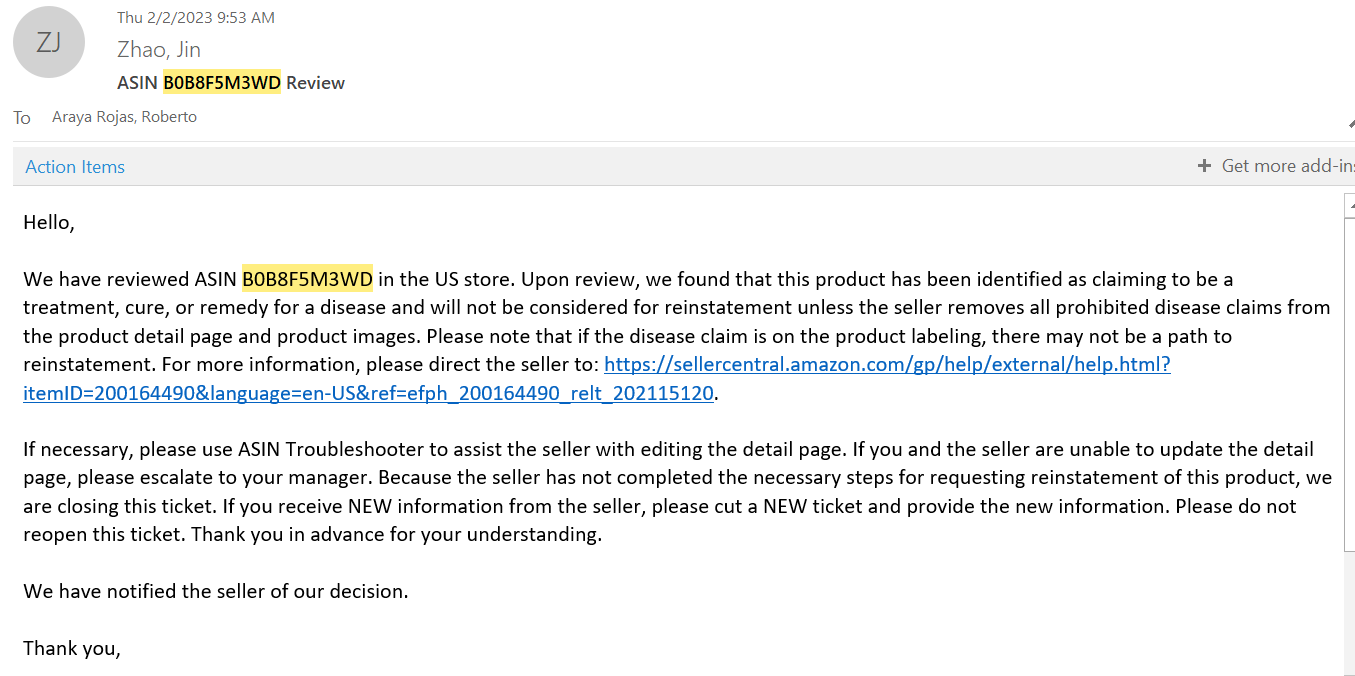Click the word "Review" in the subject
1355x676 pixels.
pyautogui.click(x=315, y=83)
